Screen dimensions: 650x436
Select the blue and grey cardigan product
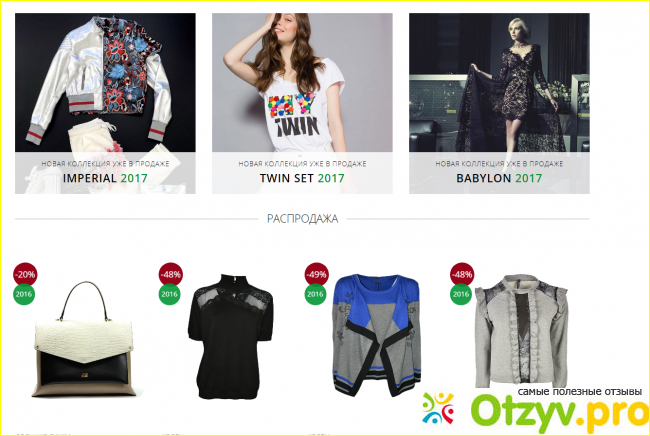coord(377,335)
